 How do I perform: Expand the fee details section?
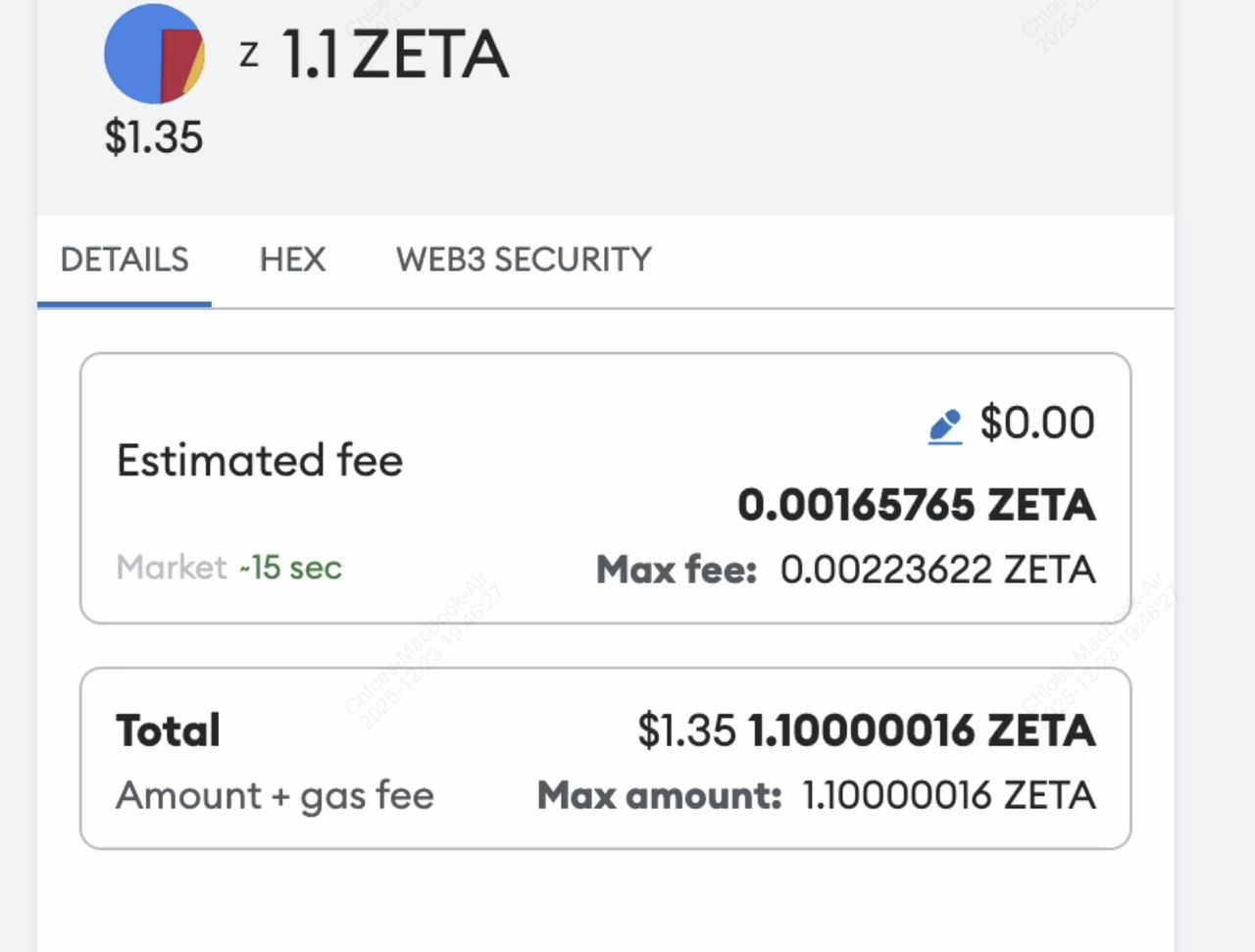coord(605,485)
